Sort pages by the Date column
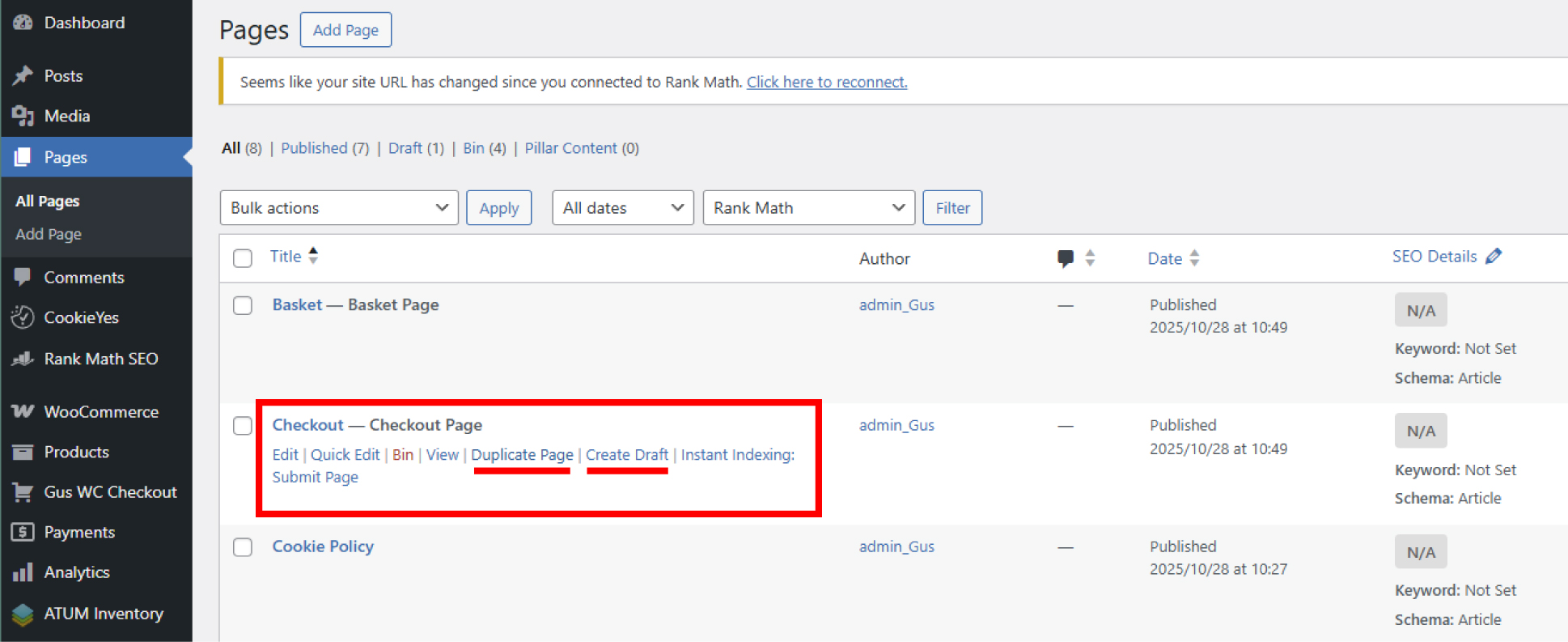 [1164, 258]
